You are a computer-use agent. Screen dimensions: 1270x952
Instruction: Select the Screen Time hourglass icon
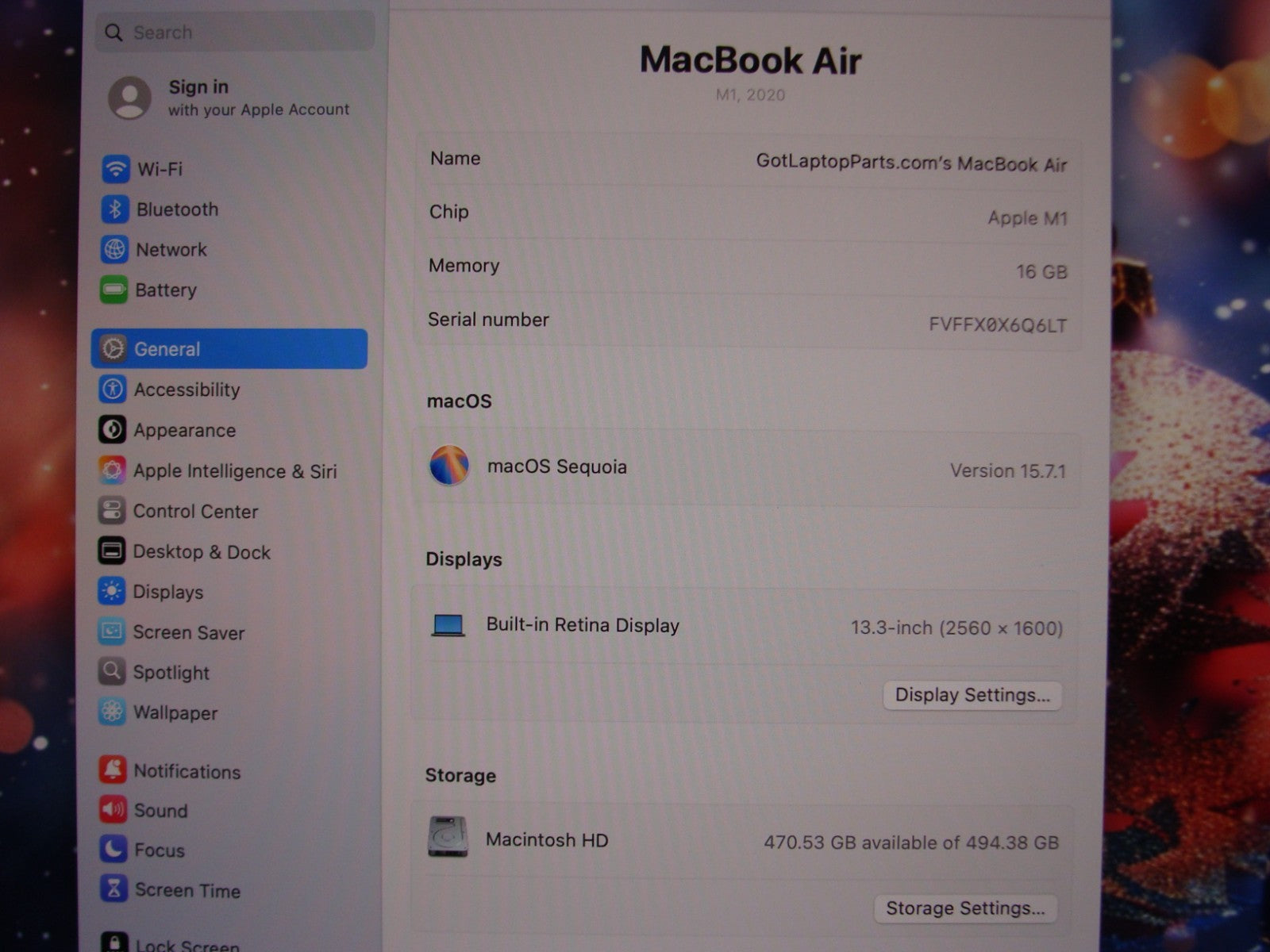pyautogui.click(x=114, y=889)
